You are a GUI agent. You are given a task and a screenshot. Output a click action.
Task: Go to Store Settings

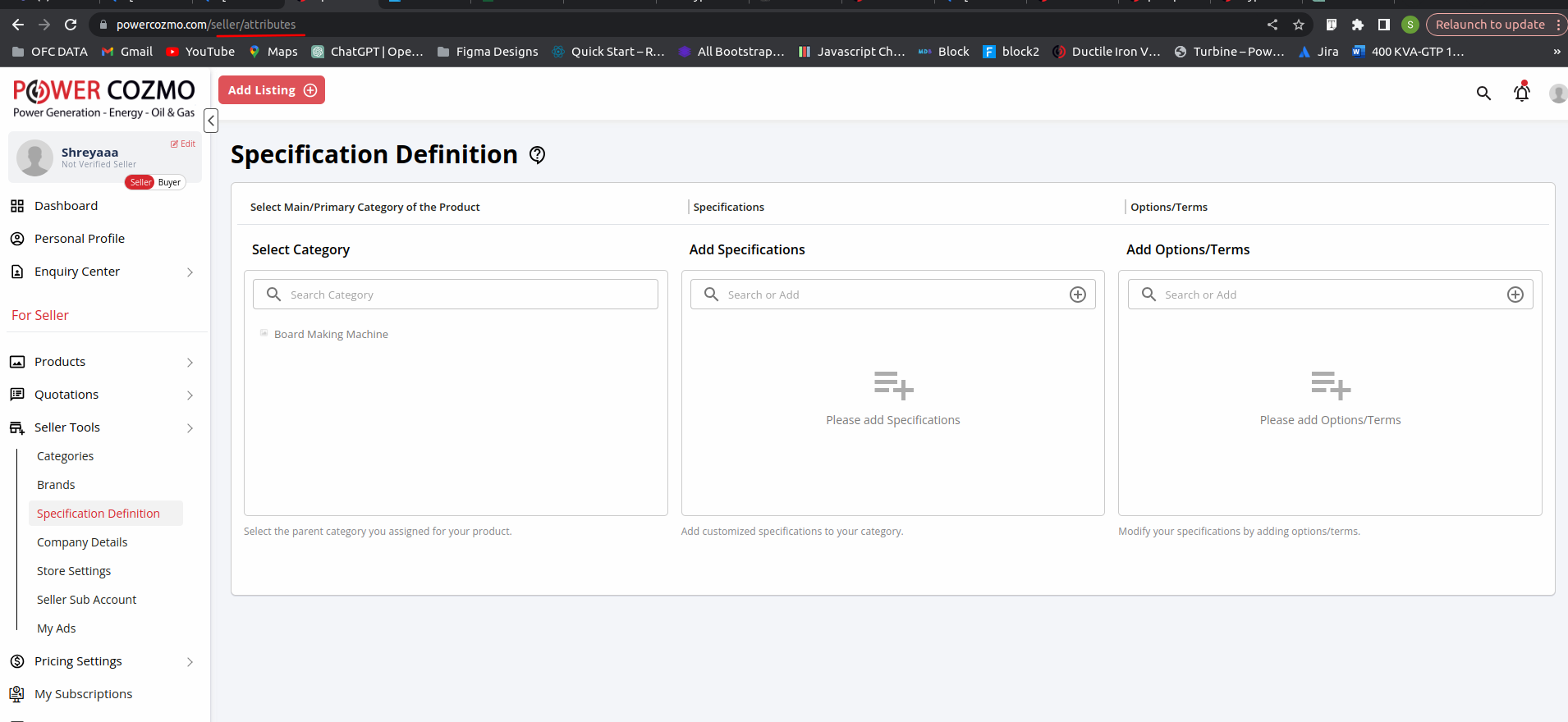[74, 571]
